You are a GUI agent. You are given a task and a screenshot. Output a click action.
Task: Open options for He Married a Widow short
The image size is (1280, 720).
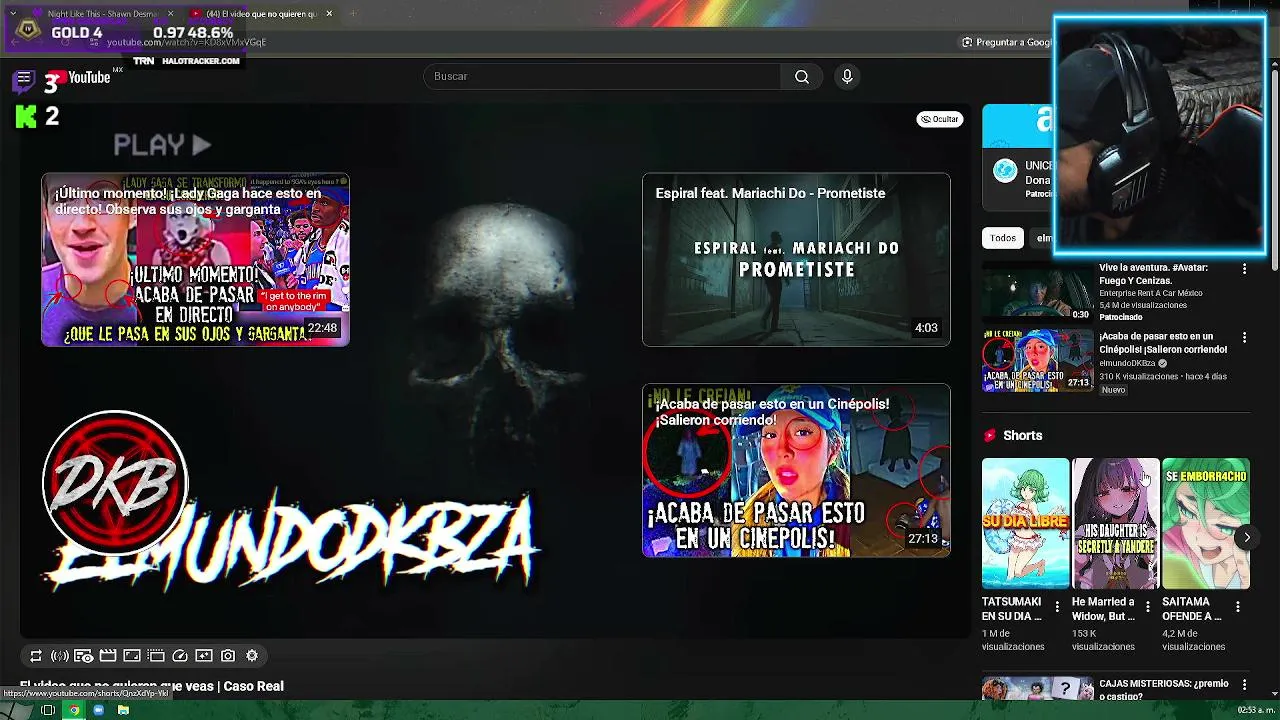click(x=1147, y=607)
